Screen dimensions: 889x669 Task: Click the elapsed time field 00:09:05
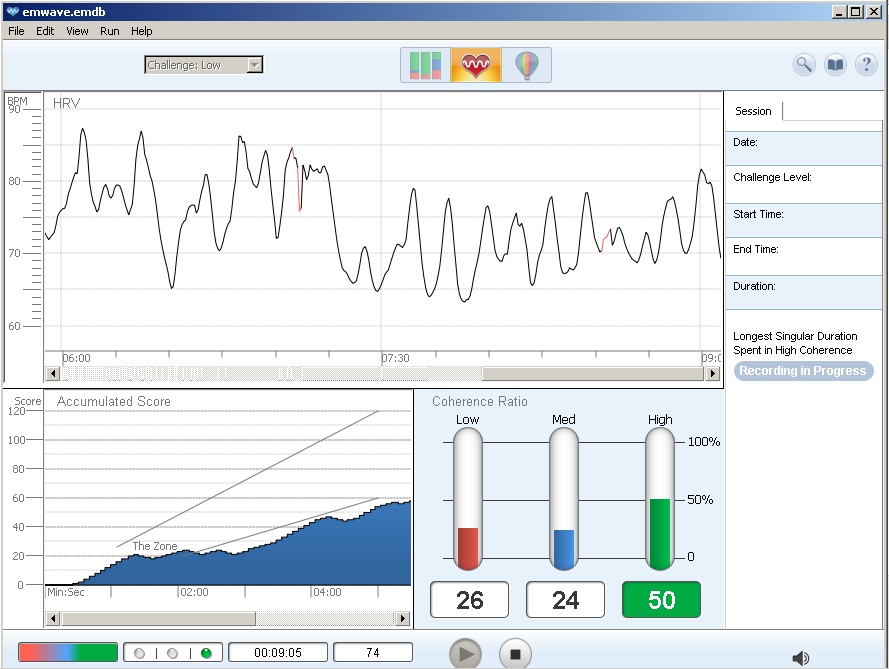tap(278, 653)
